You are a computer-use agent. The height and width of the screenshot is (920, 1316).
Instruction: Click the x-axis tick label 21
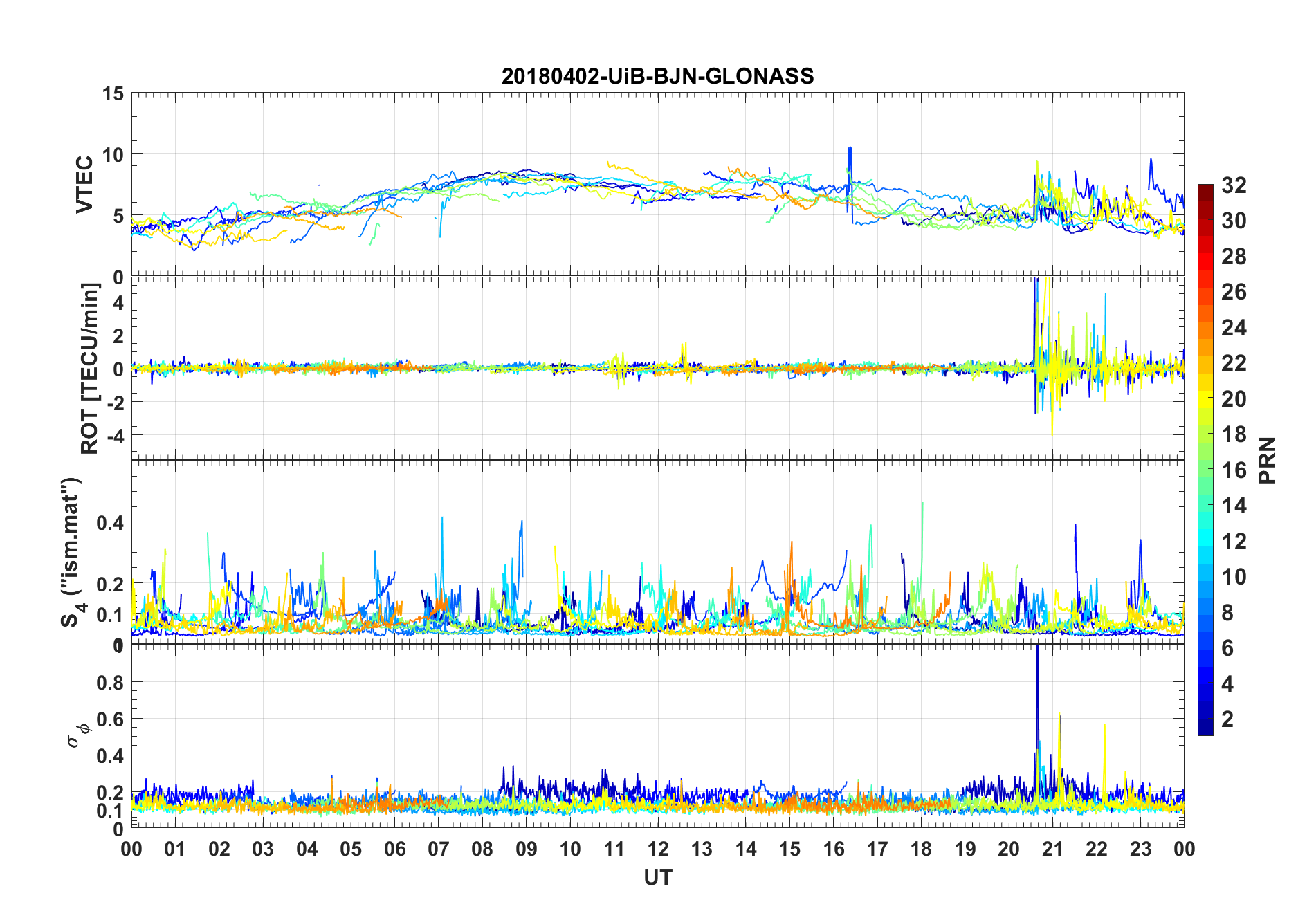(x=1052, y=849)
